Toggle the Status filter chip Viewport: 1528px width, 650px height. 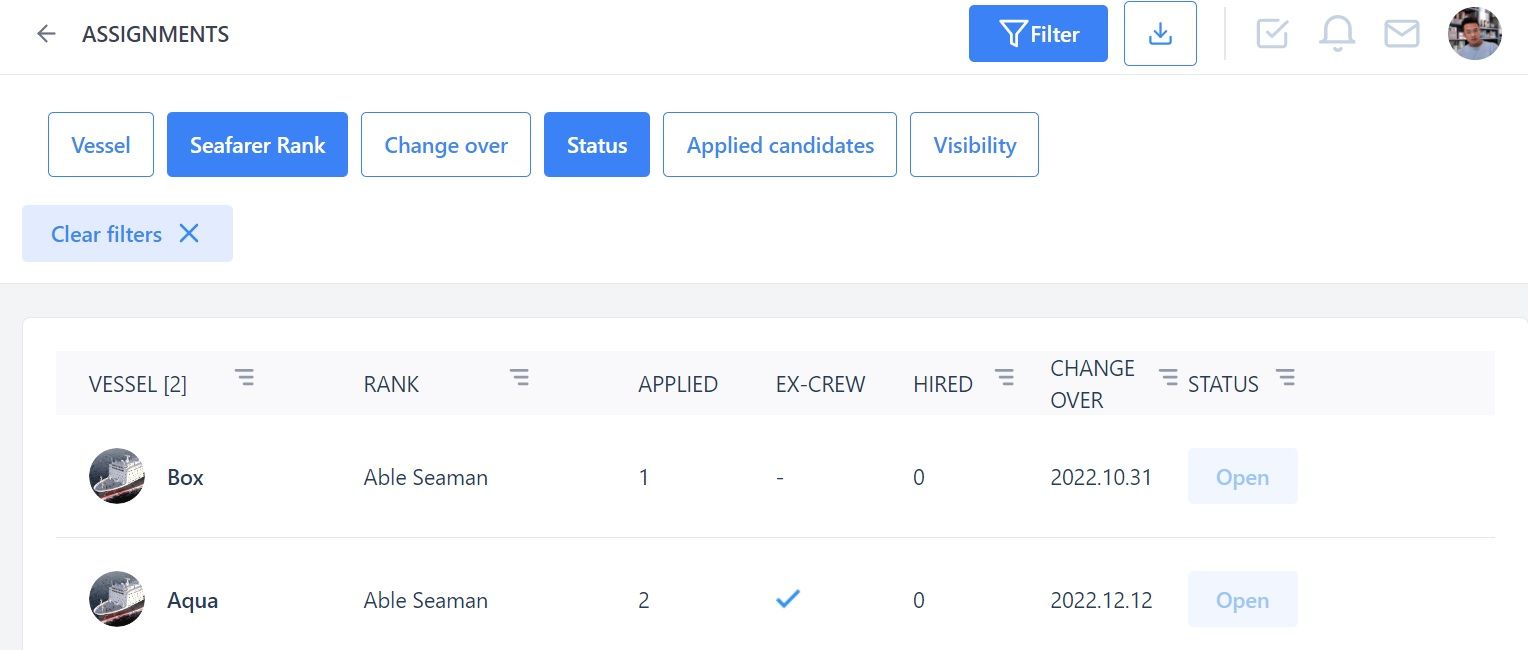pos(597,145)
